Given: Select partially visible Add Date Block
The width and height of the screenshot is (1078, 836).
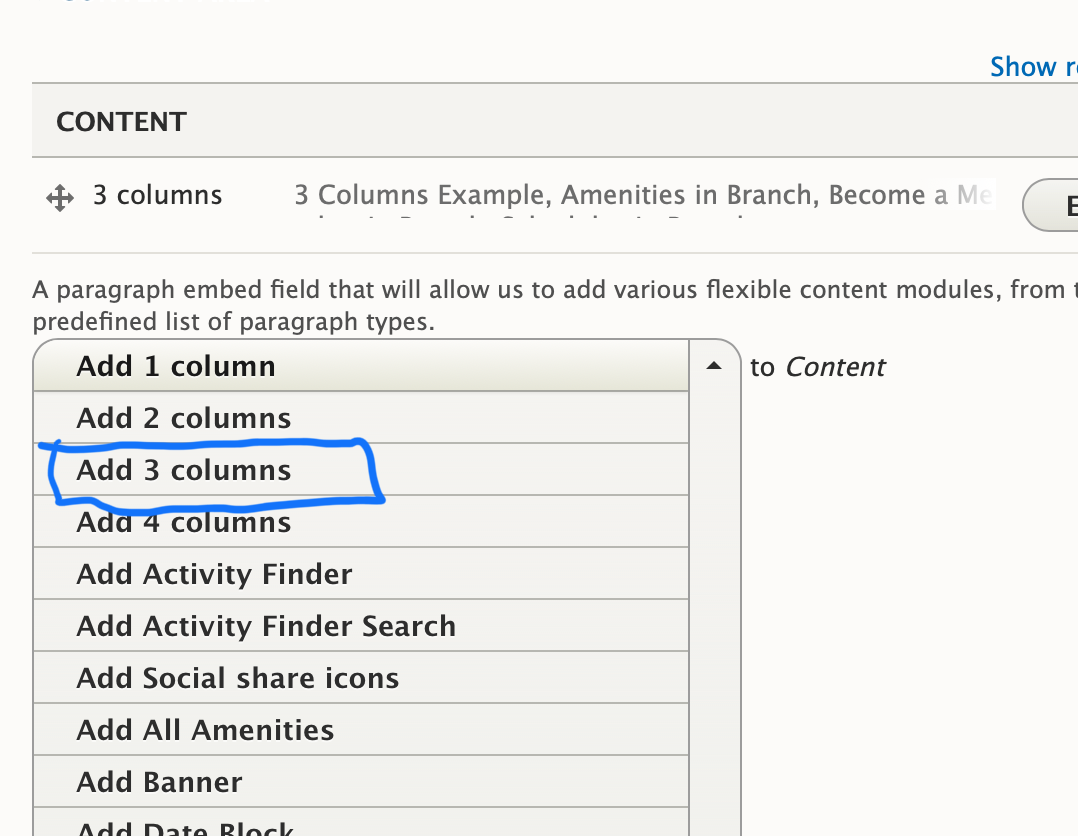Looking at the screenshot, I should (361, 822).
